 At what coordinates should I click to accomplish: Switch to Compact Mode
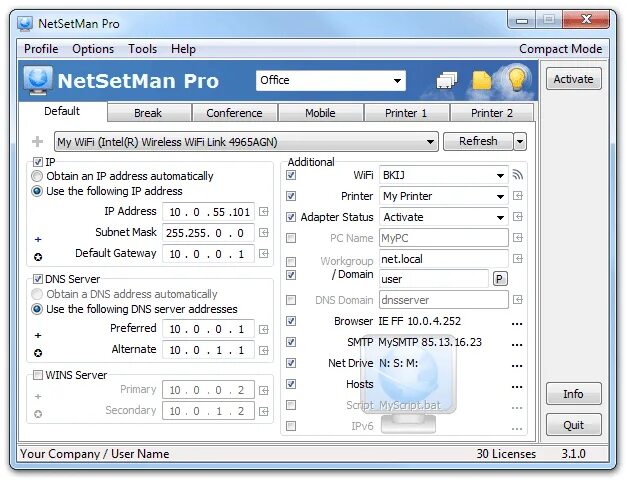click(x=560, y=49)
